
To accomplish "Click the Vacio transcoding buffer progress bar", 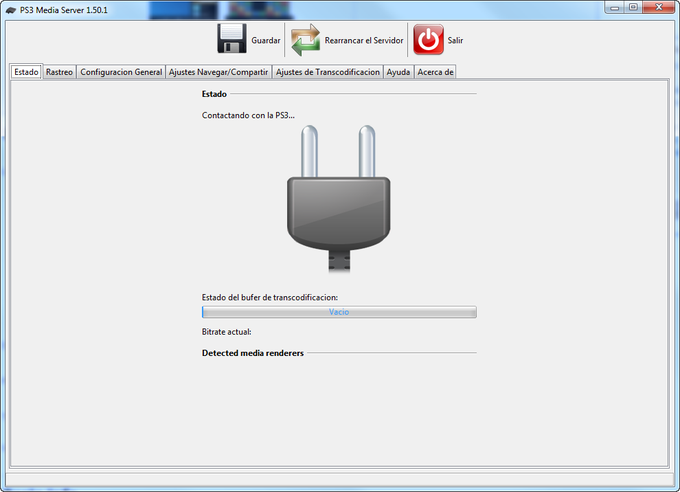I will (339, 312).
